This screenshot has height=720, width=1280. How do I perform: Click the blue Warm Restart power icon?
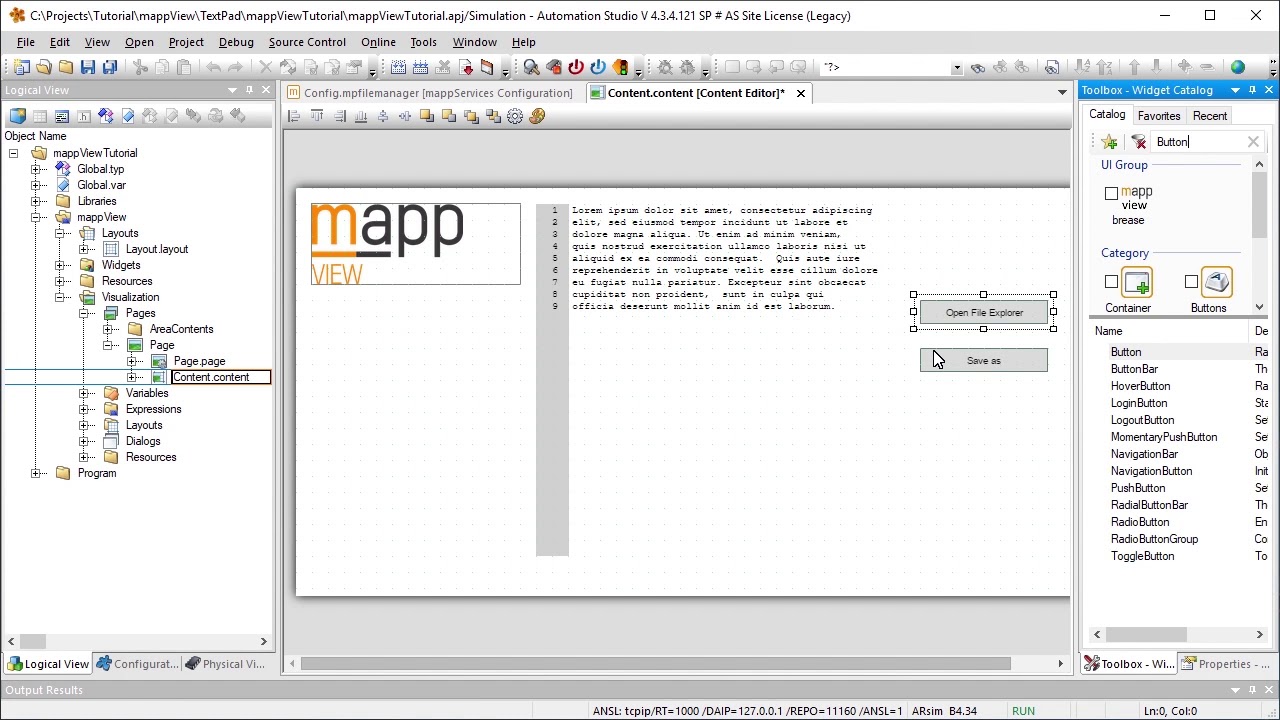[x=598, y=67]
